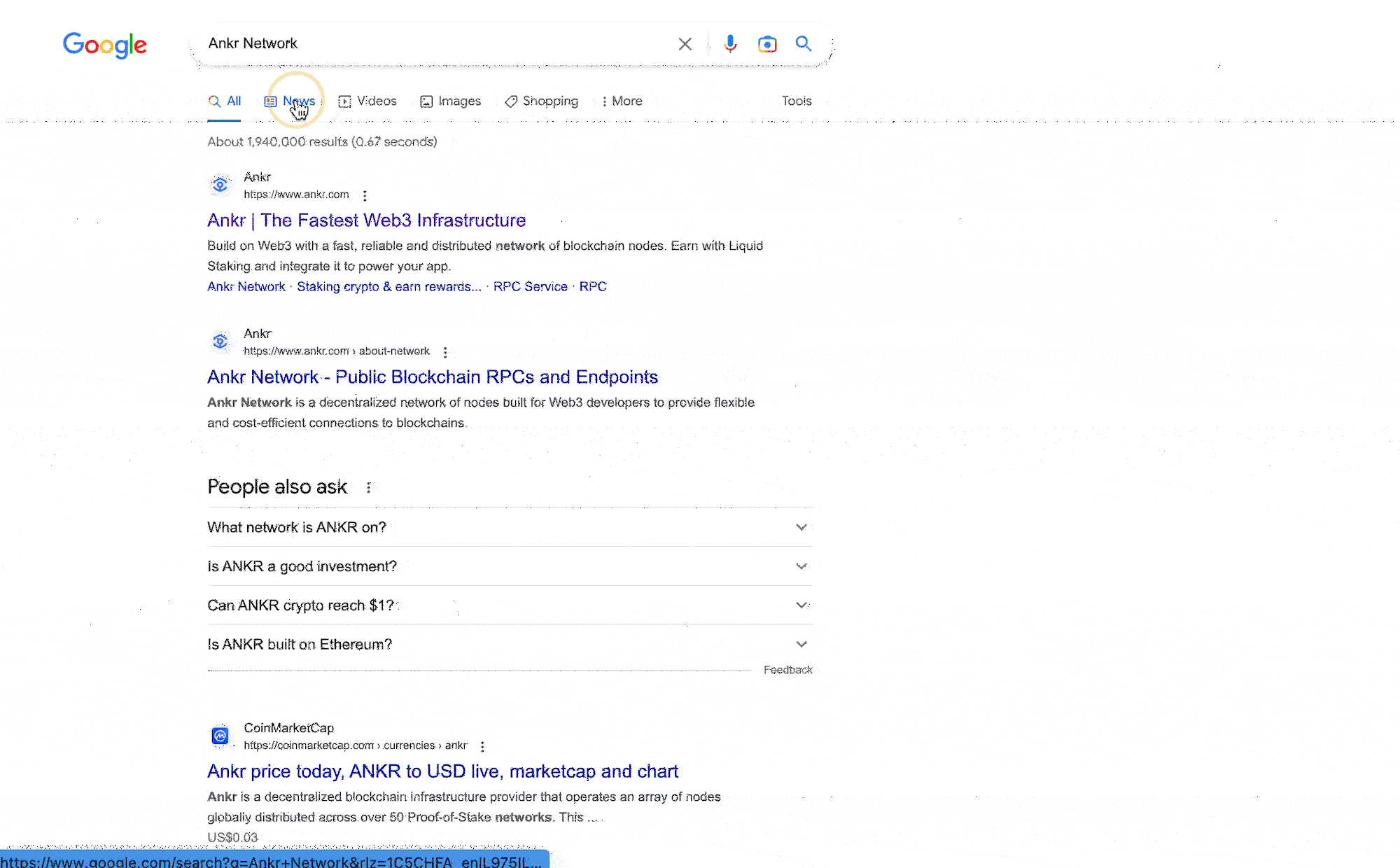
Task: Open Google Lens camera search
Action: point(767,43)
